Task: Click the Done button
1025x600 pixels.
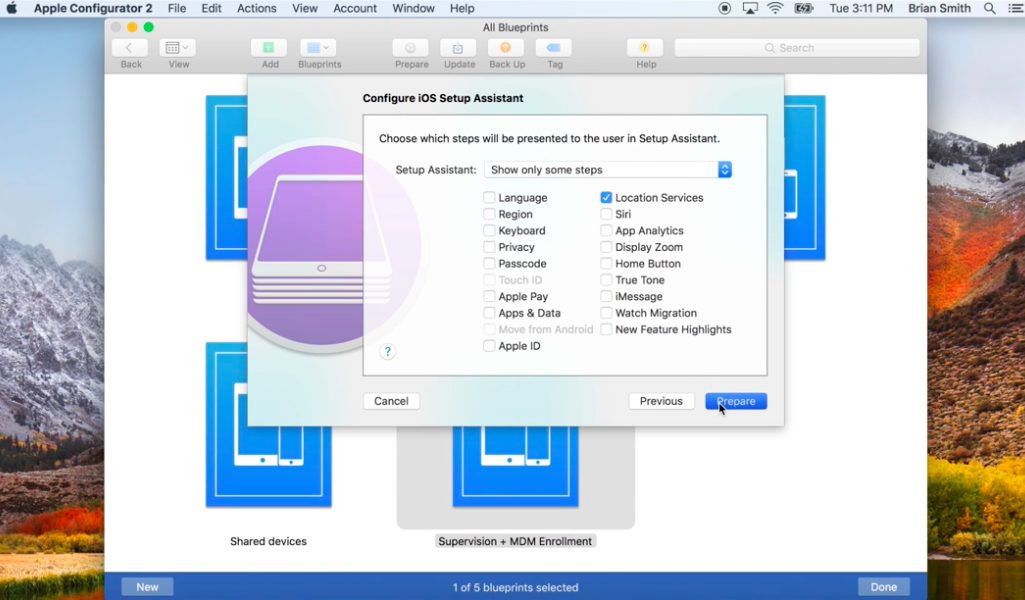Action: [884, 587]
